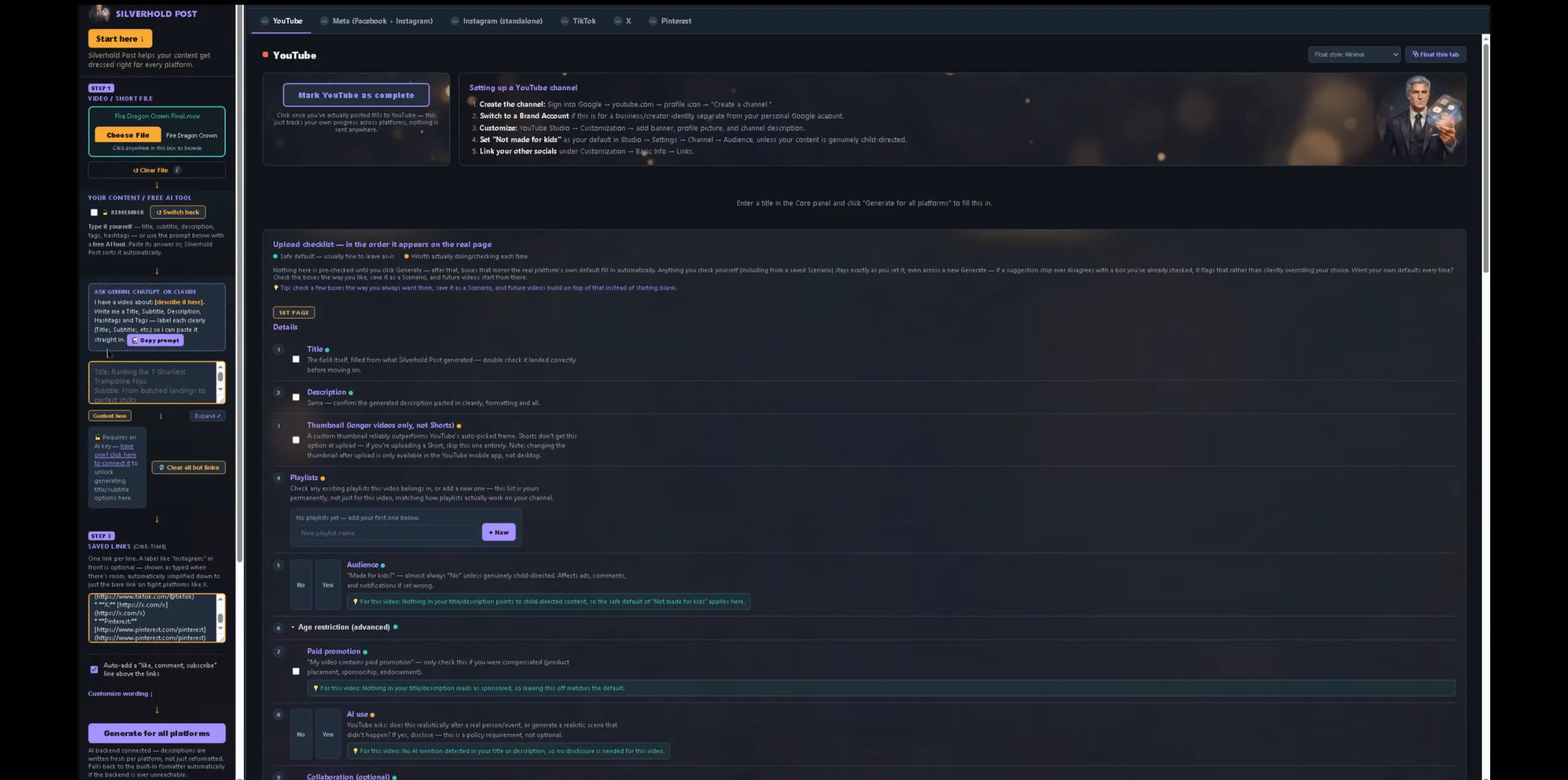Image resolution: width=1568 pixels, height=780 pixels.
Task: Click the Collaboration (optional) heading
Action: pyautogui.click(x=348, y=776)
